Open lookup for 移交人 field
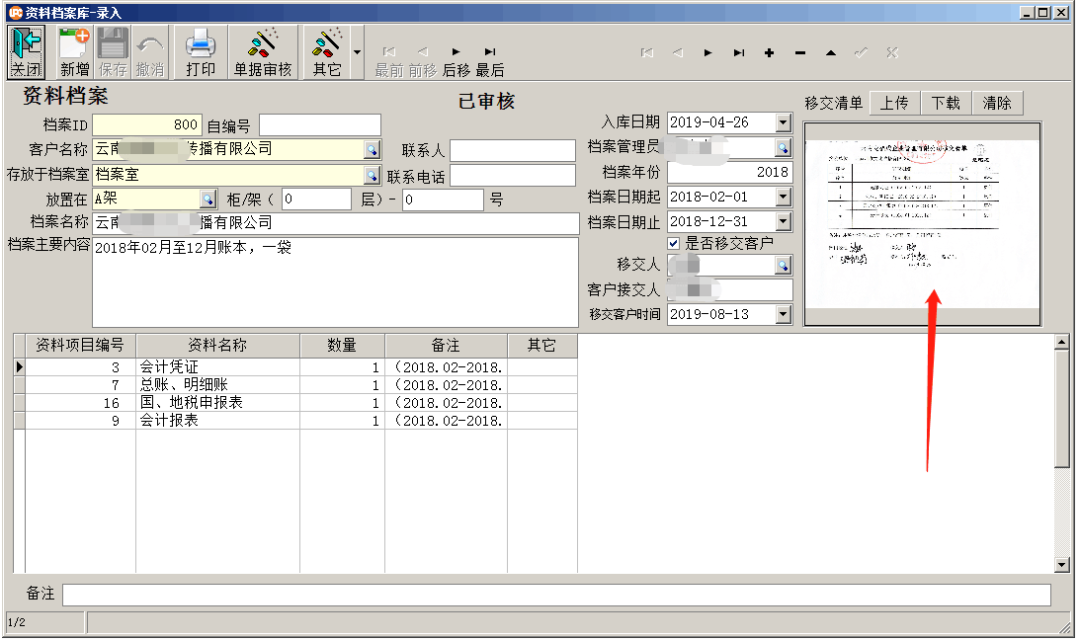 point(783,265)
